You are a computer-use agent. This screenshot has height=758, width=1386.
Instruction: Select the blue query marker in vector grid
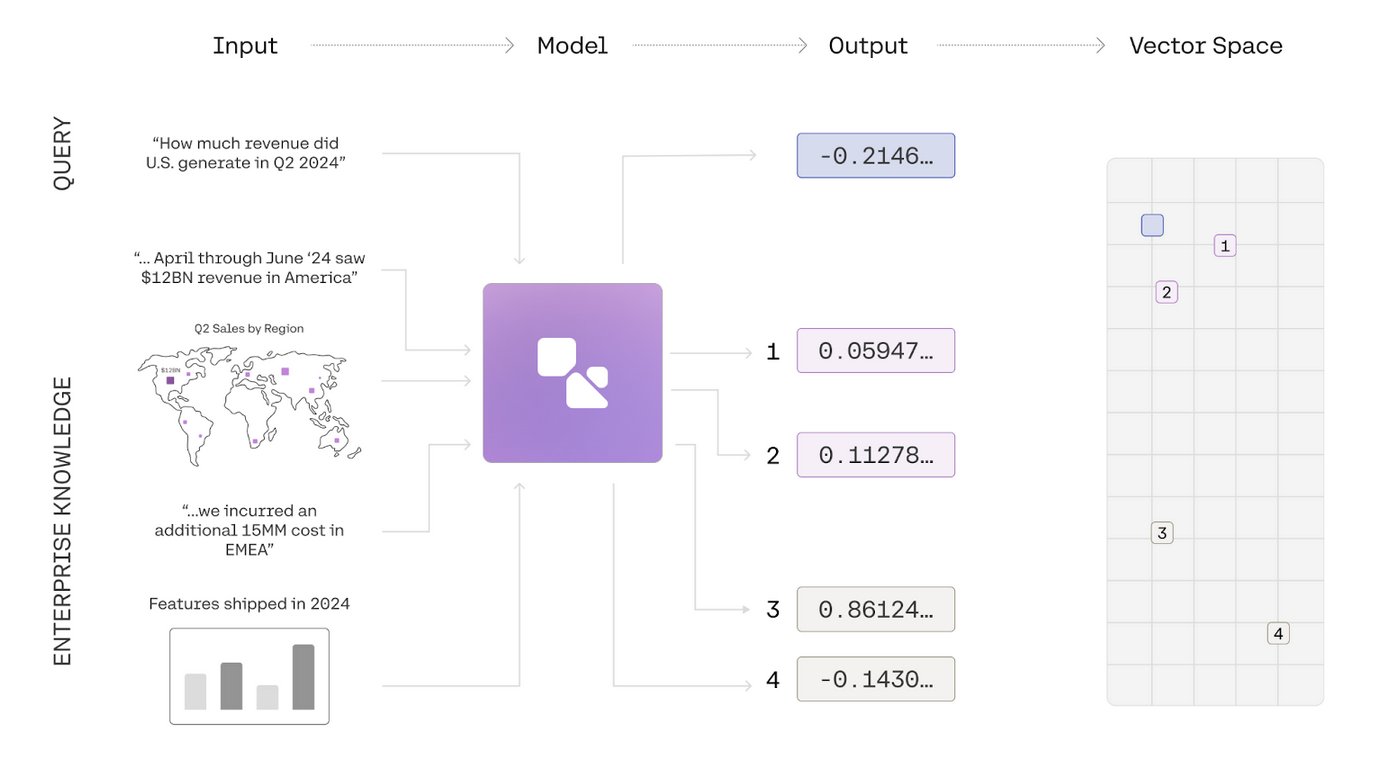point(1152,225)
